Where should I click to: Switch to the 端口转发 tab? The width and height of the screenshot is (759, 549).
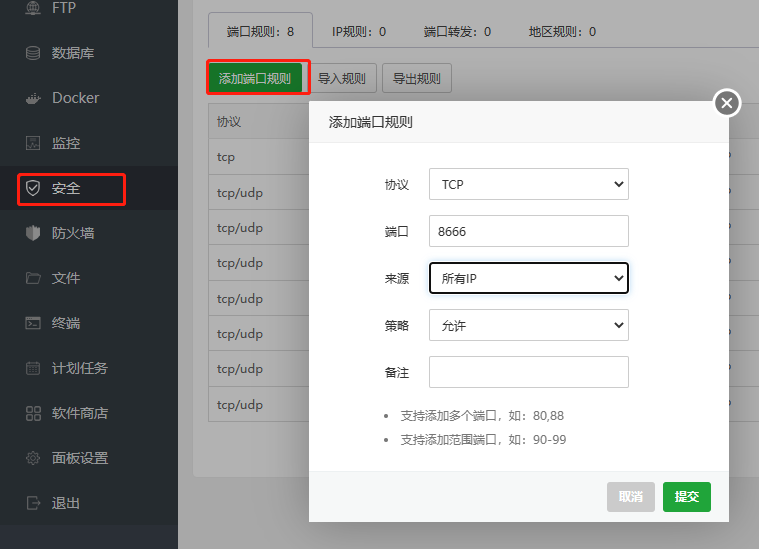(457, 31)
